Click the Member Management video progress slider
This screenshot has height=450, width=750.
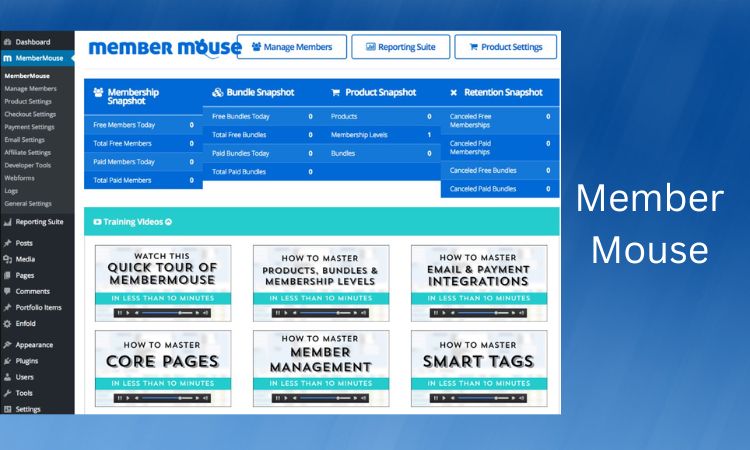tap(325, 398)
